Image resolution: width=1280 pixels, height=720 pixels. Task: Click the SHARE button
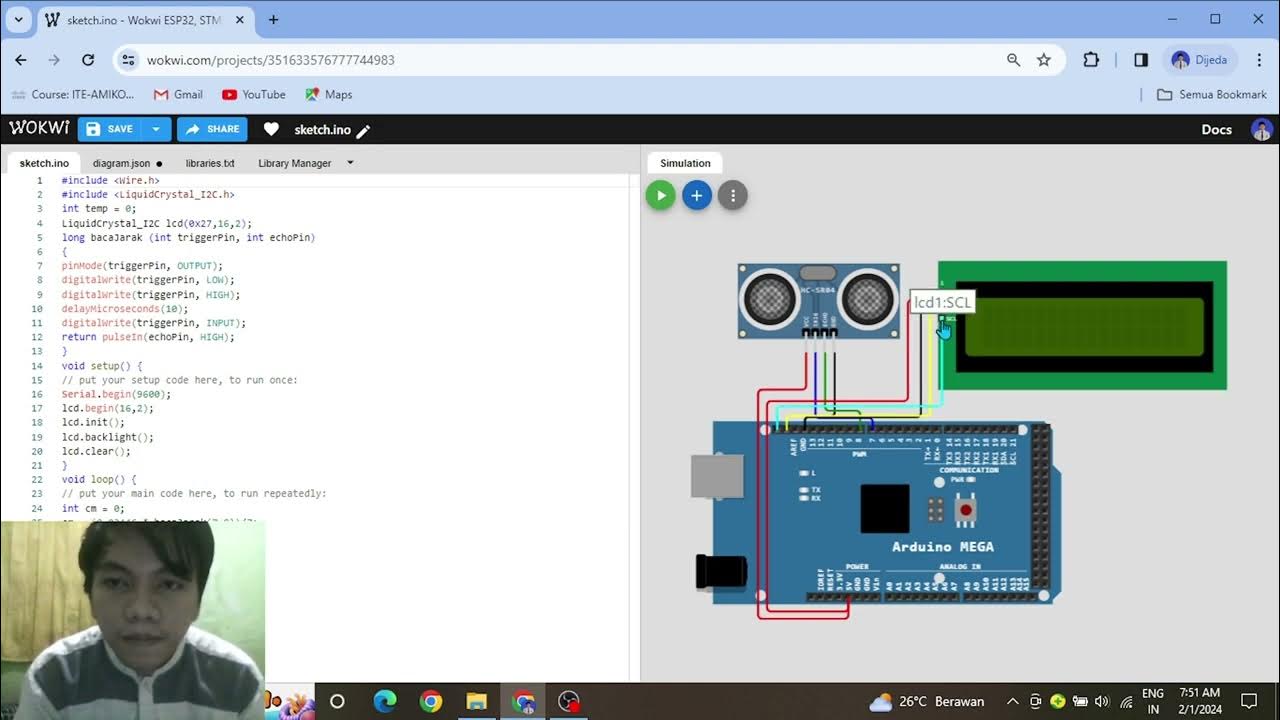pyautogui.click(x=212, y=129)
